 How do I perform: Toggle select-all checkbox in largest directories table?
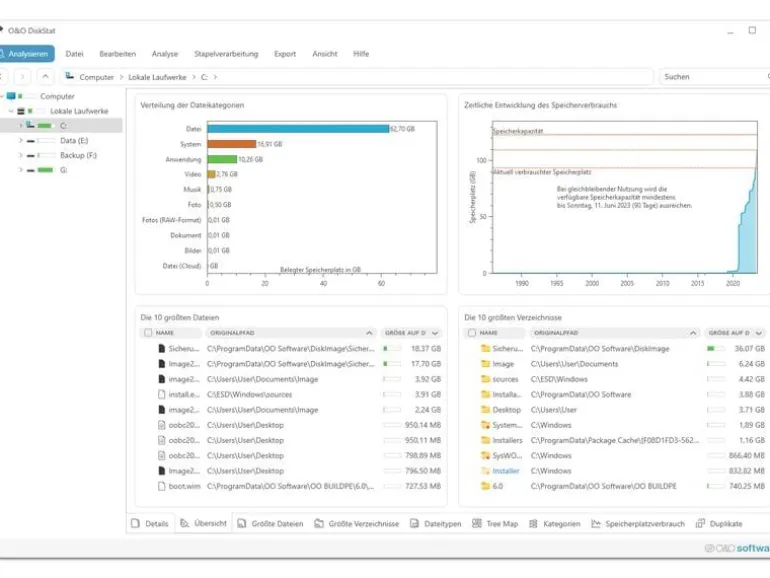point(471,333)
